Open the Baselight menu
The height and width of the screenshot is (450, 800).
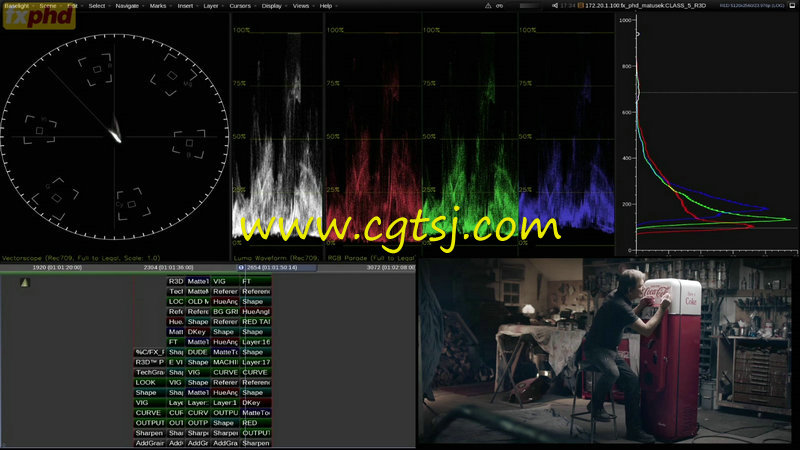click(x=16, y=6)
